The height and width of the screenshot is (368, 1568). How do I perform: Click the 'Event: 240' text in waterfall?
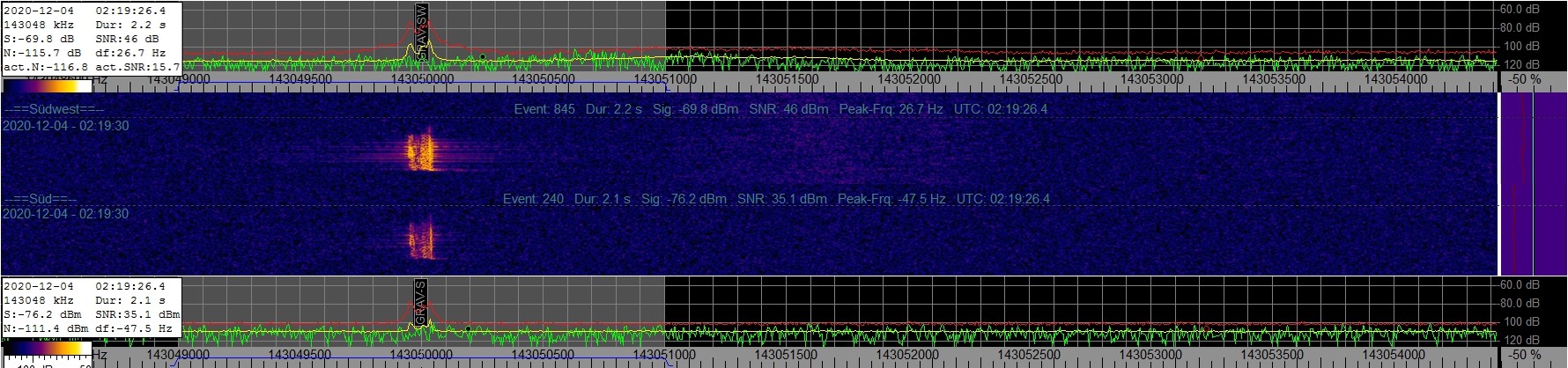[x=533, y=199]
